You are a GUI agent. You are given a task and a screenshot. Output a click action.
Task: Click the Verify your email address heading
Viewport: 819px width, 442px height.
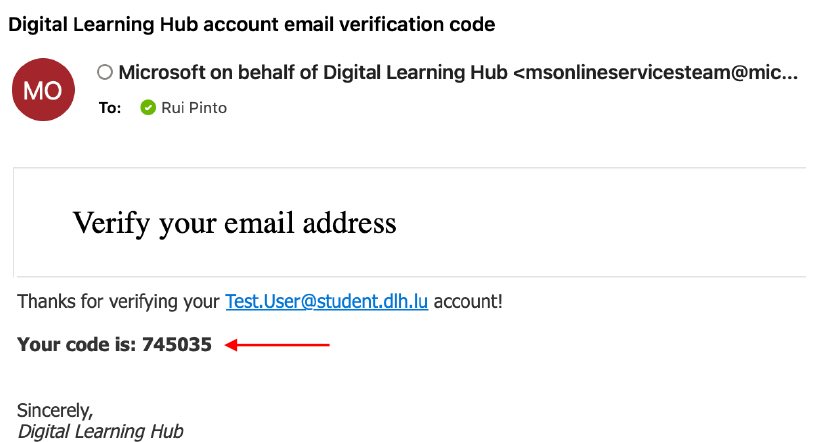pyautogui.click(x=234, y=222)
